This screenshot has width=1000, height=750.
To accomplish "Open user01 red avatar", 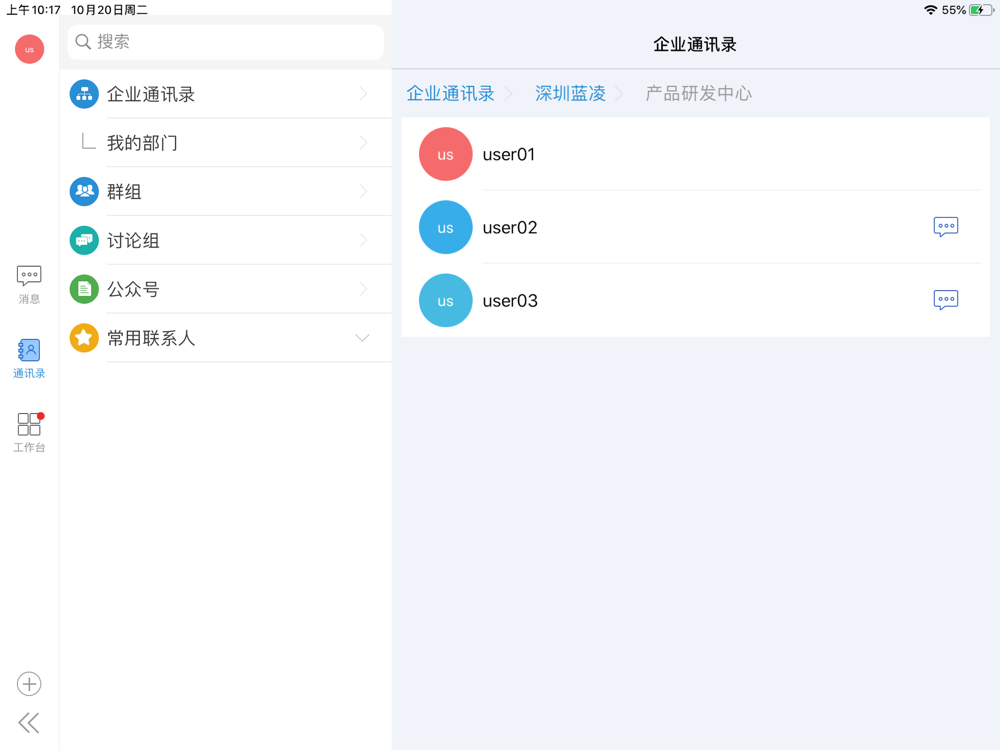I will click(446, 154).
